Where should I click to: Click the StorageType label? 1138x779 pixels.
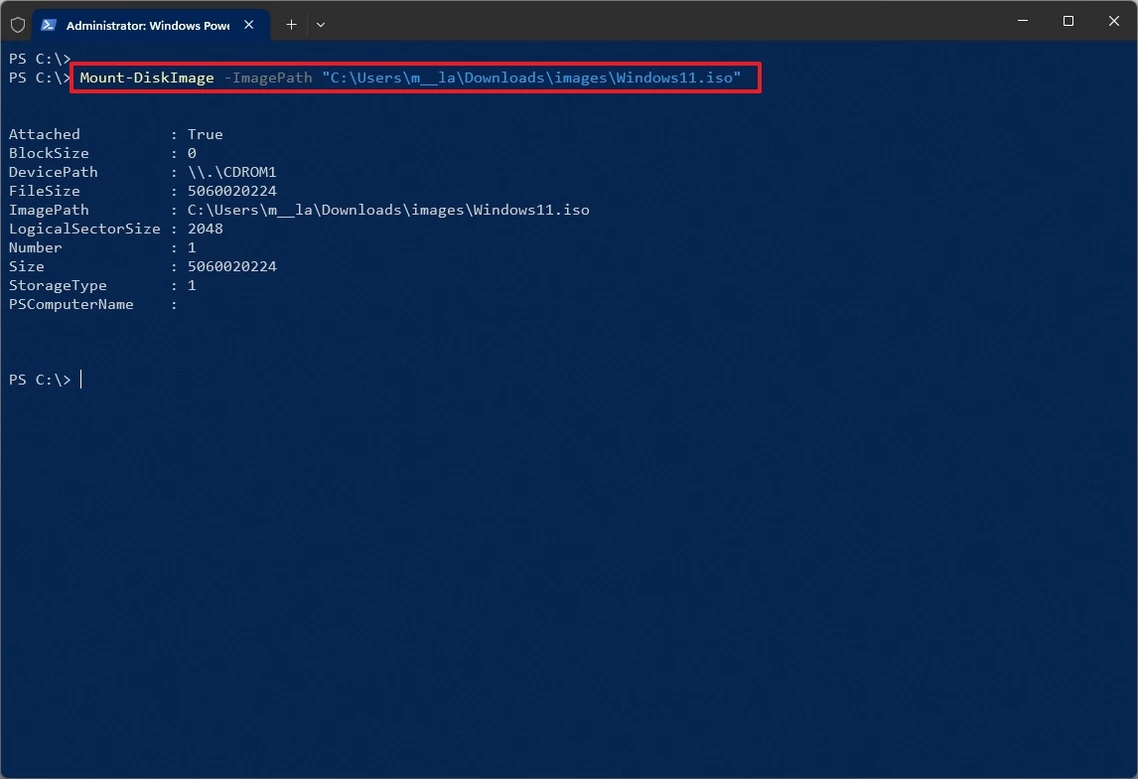point(57,285)
